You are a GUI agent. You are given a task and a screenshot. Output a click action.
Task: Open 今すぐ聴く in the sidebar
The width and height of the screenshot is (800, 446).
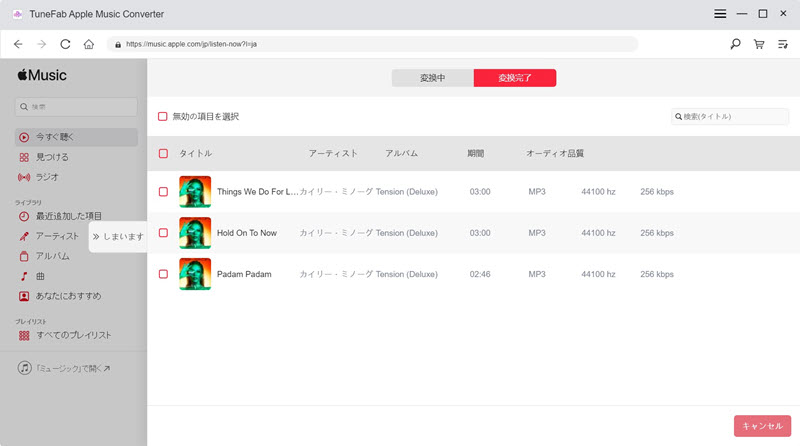(x=76, y=137)
